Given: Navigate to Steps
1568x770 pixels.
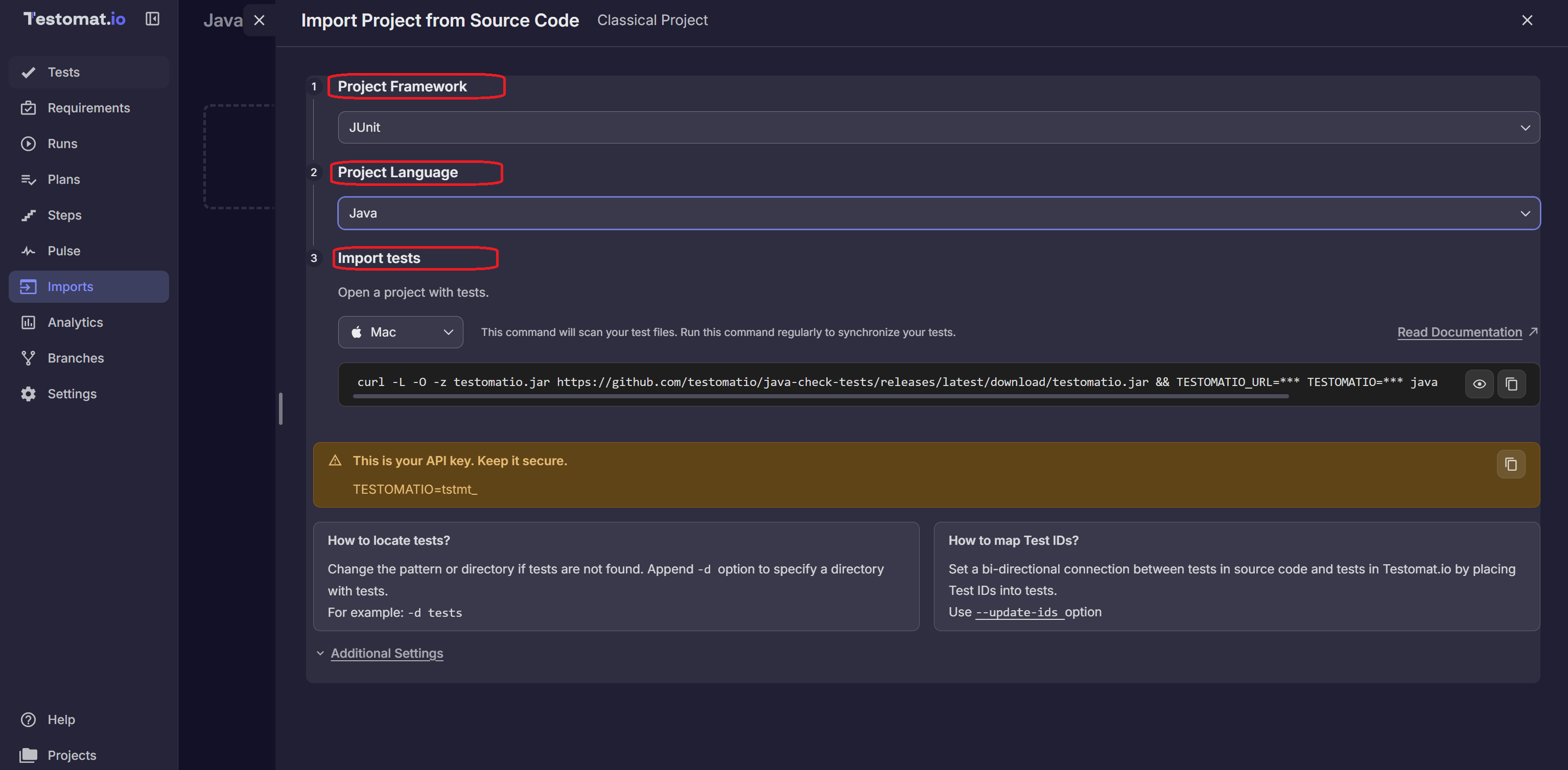Looking at the screenshot, I should click(89, 215).
